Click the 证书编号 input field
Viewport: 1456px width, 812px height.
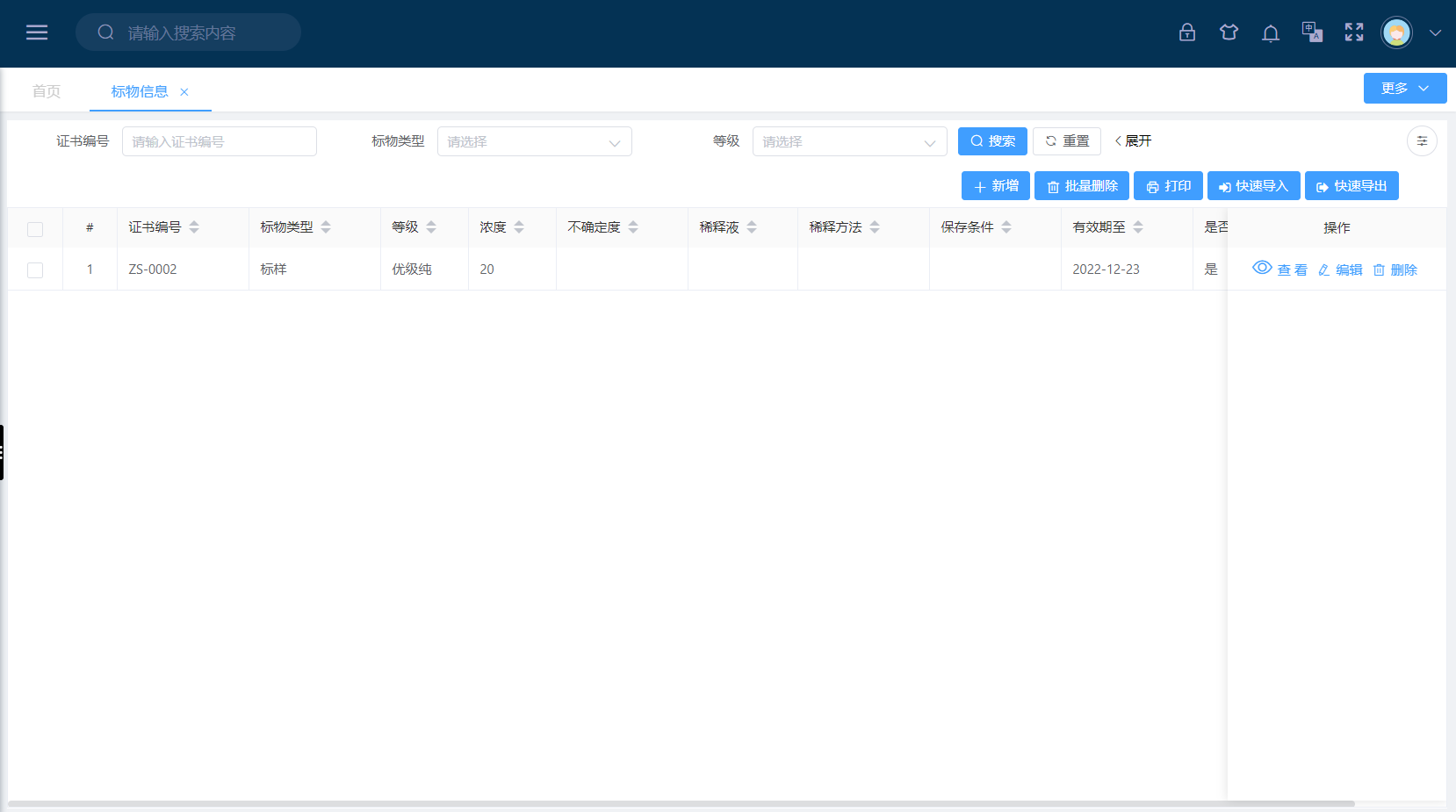[220, 141]
